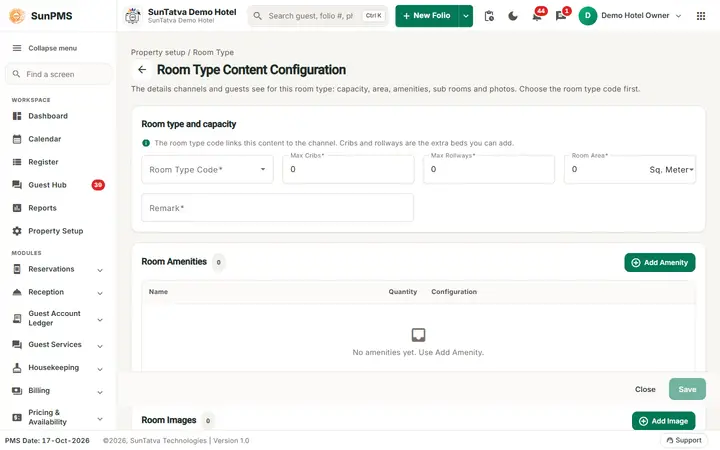Click the green info icon under Room type

coord(146,143)
